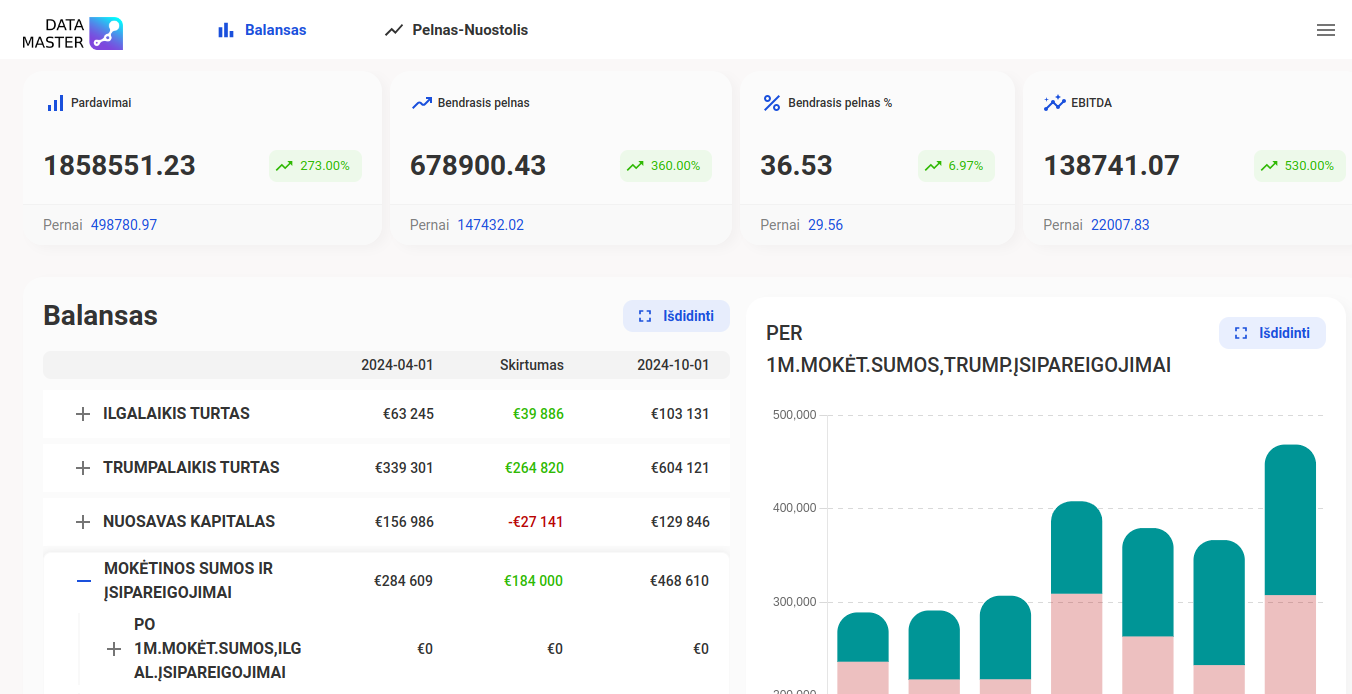The width and height of the screenshot is (1352, 694).
Task: Collapse MOKĖTINOS SUMOS IR ĮSIPAREIGOJIMAI row
Action: 84,581
